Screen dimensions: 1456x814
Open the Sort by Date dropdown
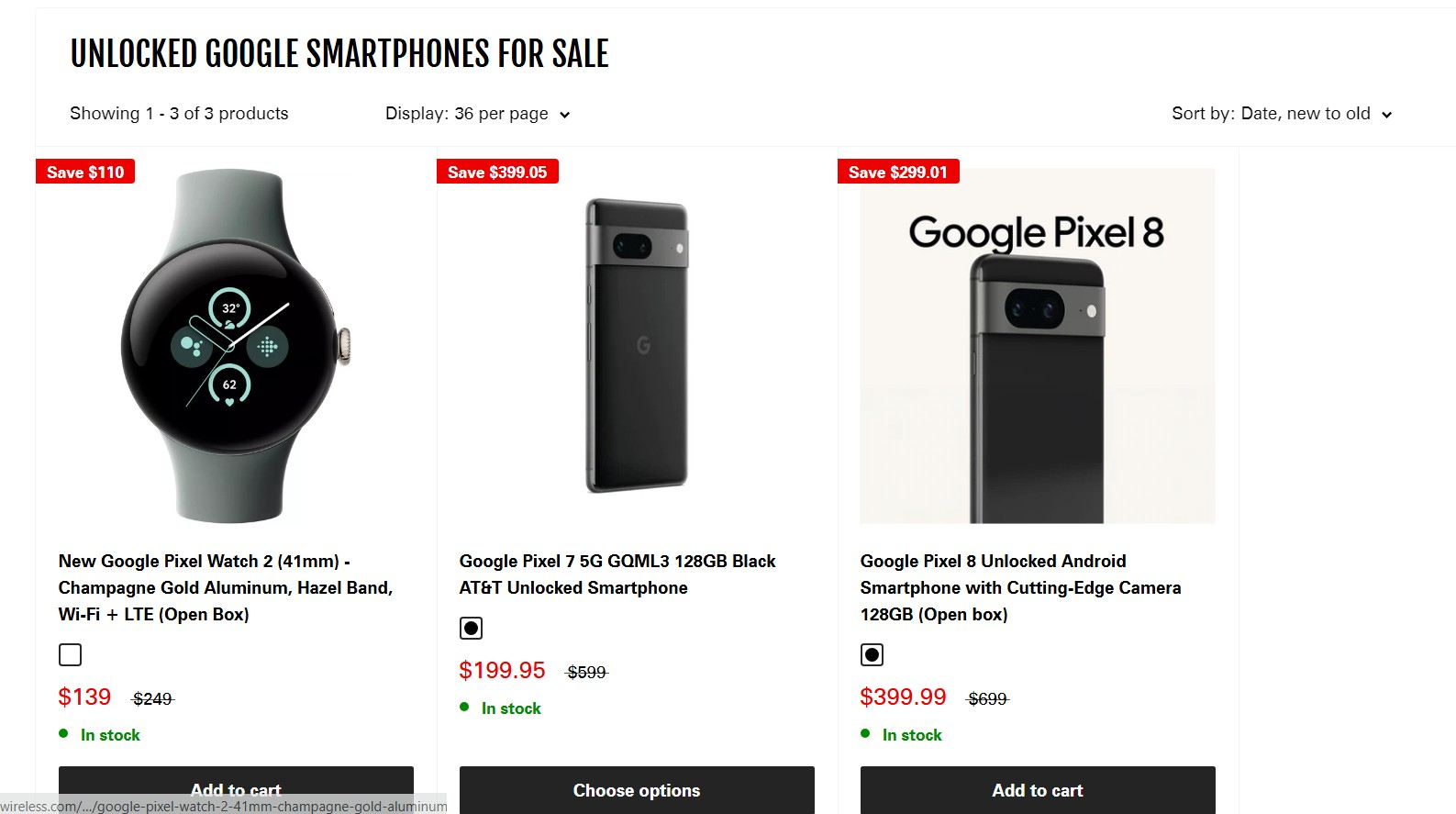click(x=1281, y=114)
